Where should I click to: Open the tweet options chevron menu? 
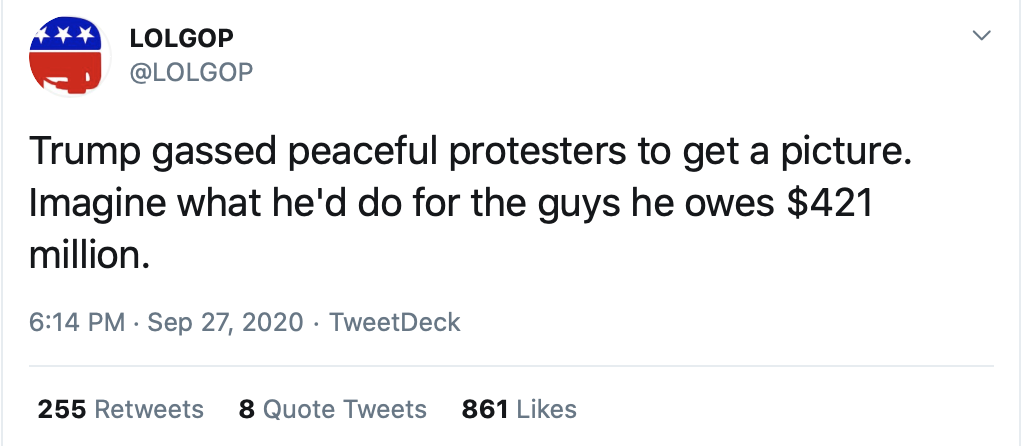coord(982,36)
